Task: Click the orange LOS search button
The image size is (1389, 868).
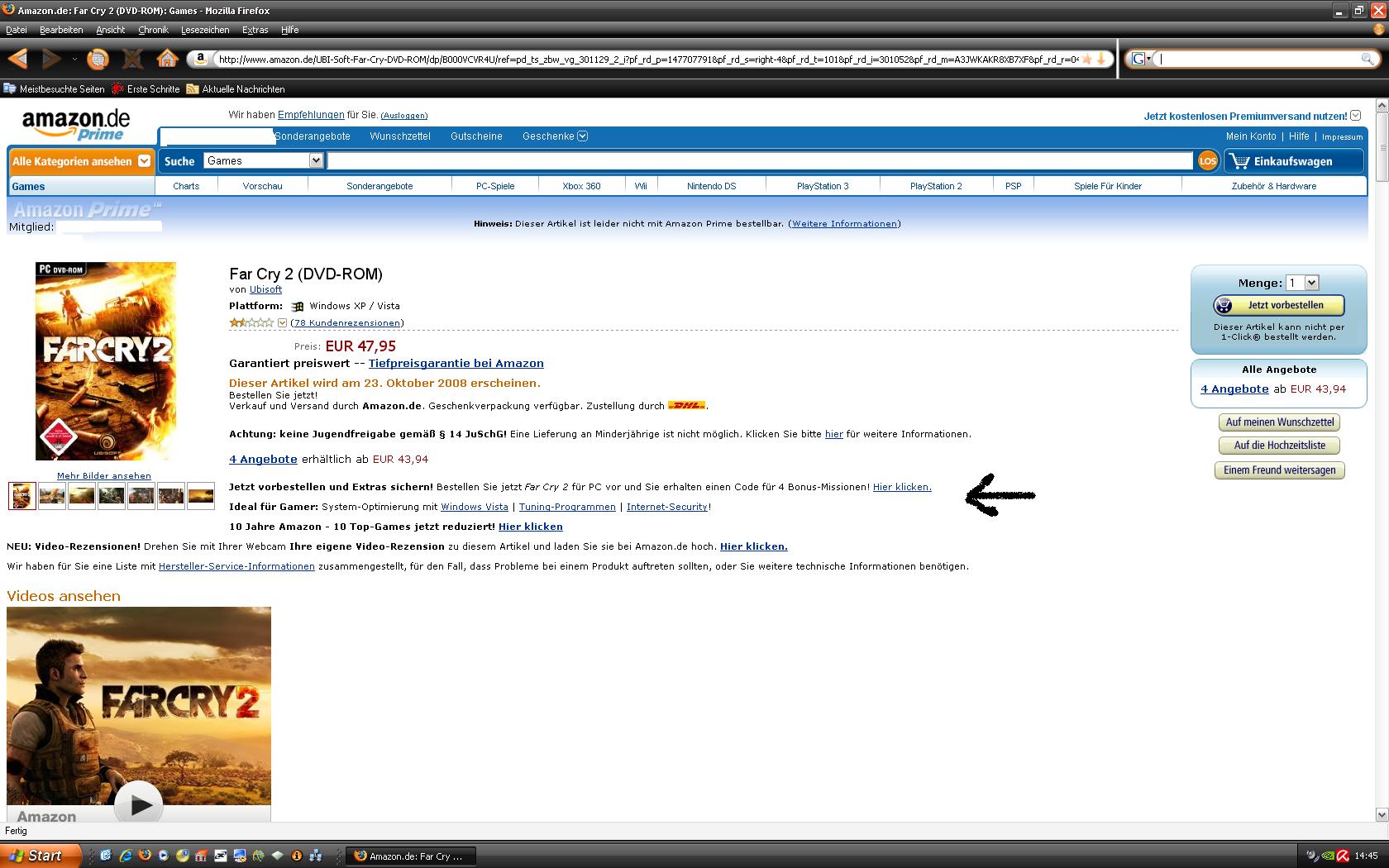Action: click(1208, 161)
